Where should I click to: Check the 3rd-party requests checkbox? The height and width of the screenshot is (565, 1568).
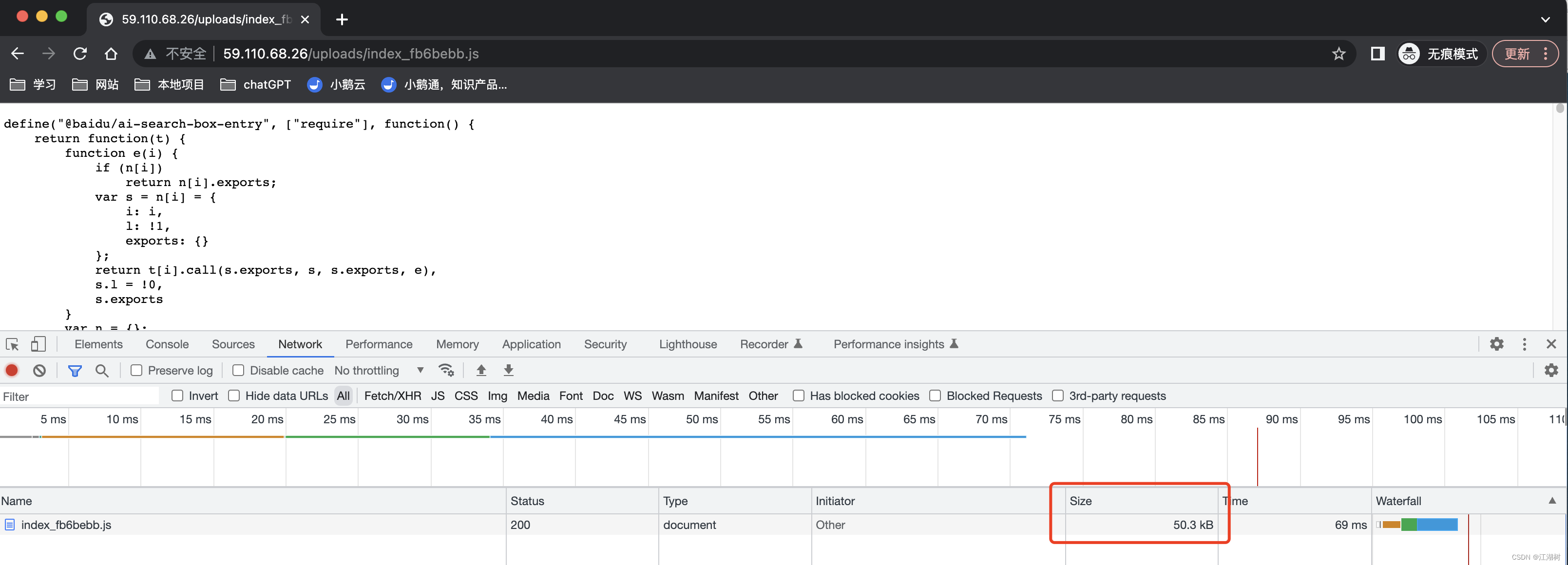1058,396
